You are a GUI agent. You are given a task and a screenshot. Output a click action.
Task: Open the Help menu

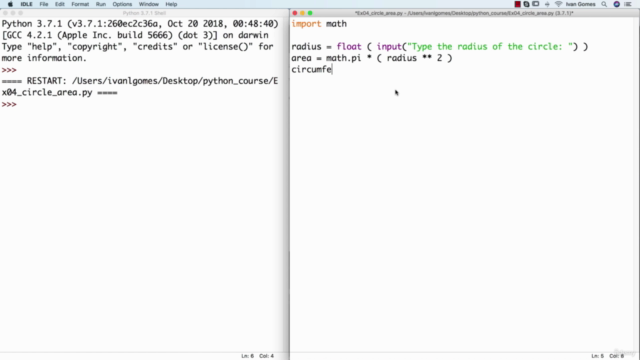point(171,4)
